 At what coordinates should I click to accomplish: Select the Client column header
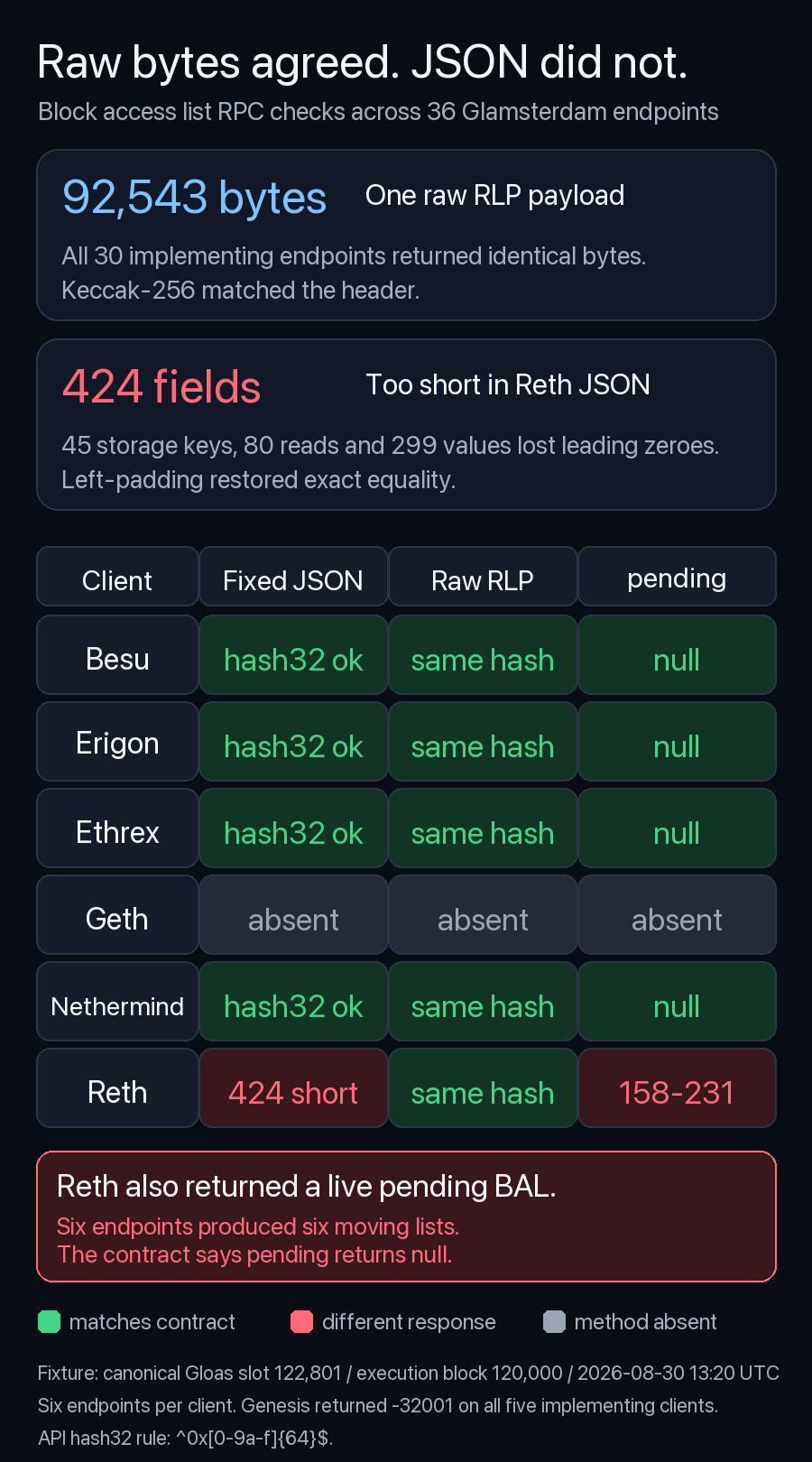point(117,577)
